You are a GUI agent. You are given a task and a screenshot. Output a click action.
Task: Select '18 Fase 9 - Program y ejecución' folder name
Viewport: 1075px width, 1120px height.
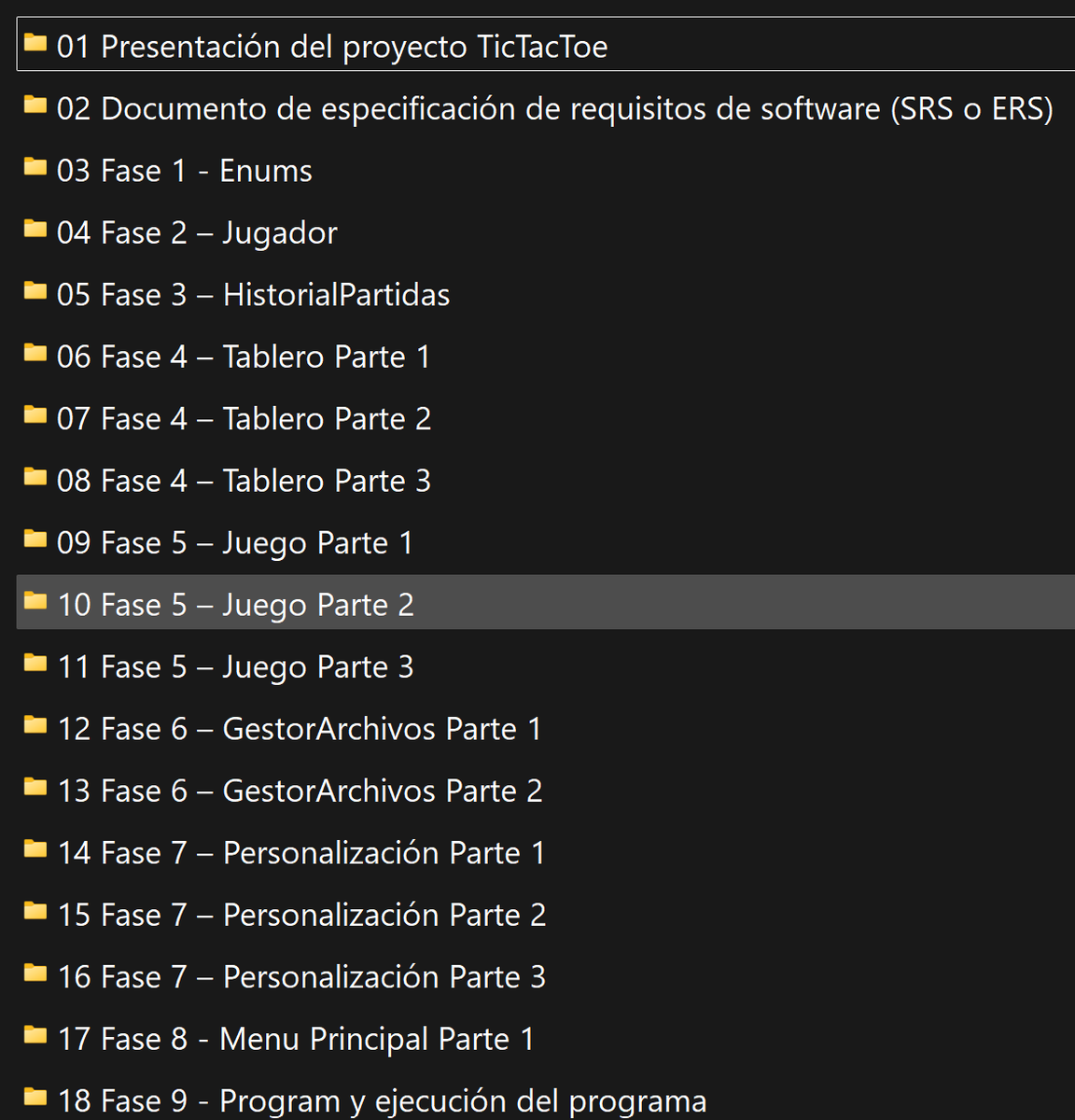pyautogui.click(x=382, y=1101)
